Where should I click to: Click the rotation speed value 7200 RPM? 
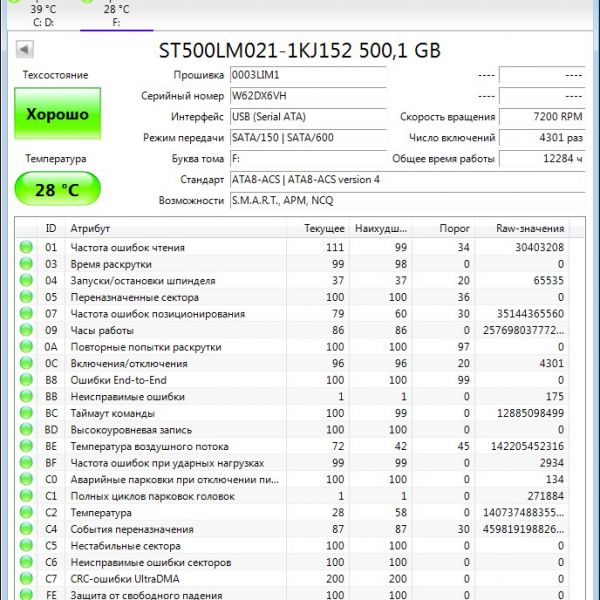pos(542,117)
